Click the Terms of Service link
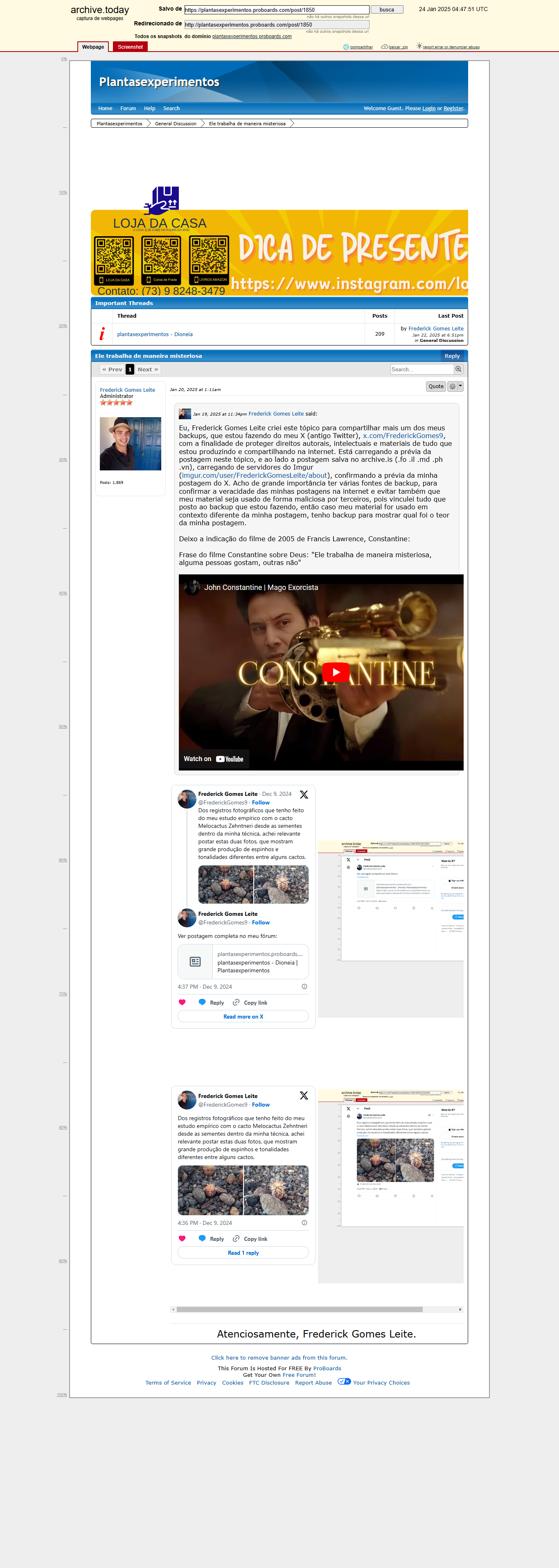Image resolution: width=559 pixels, height=1568 pixels. pos(168,1383)
